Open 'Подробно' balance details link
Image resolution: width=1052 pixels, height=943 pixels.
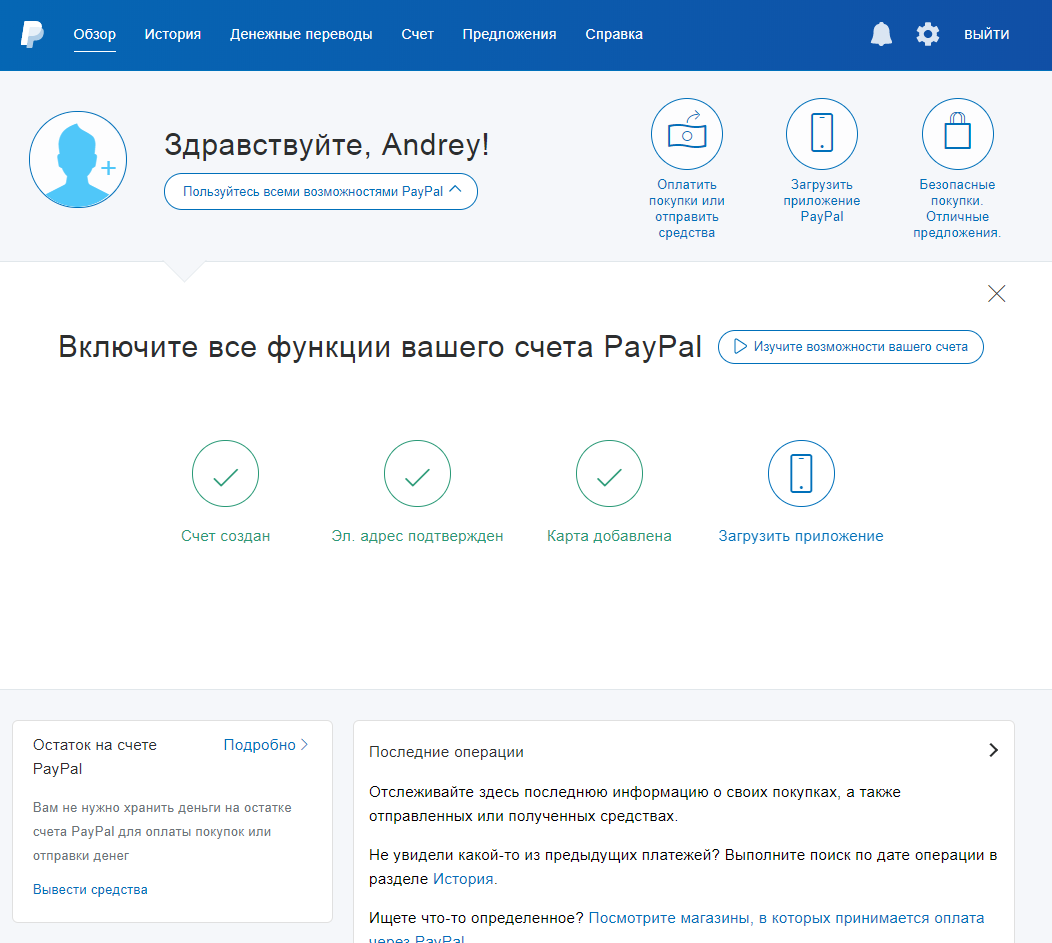click(266, 745)
